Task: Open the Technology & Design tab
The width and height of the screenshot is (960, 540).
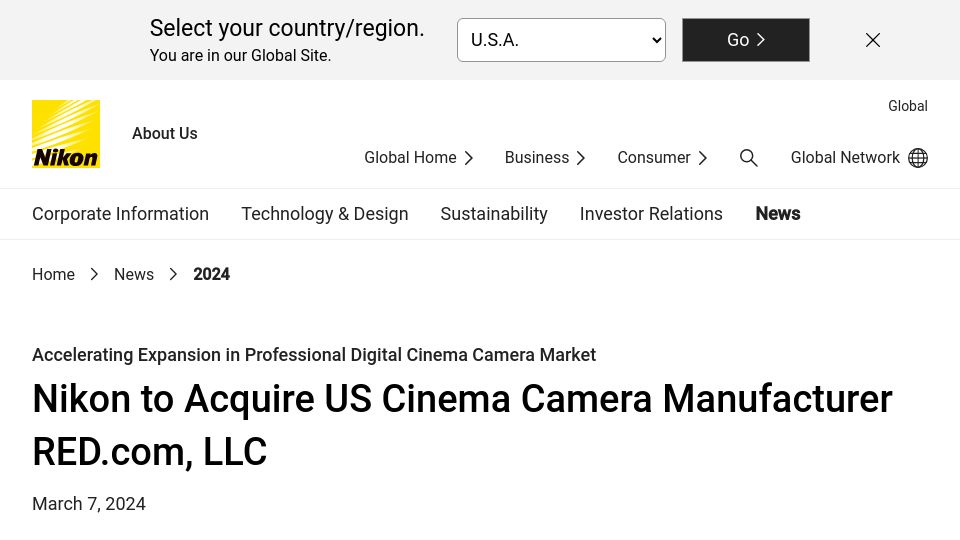Action: [x=324, y=214]
